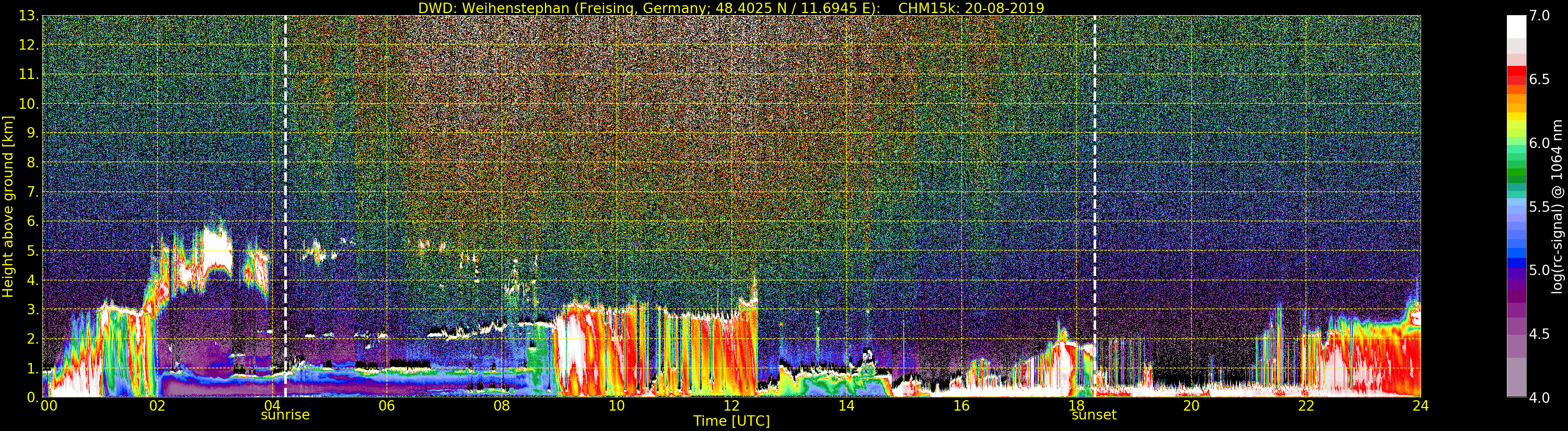This screenshot has height=431, width=1568.
Task: Select colorbar tick value 5.0
Action: [1540, 270]
